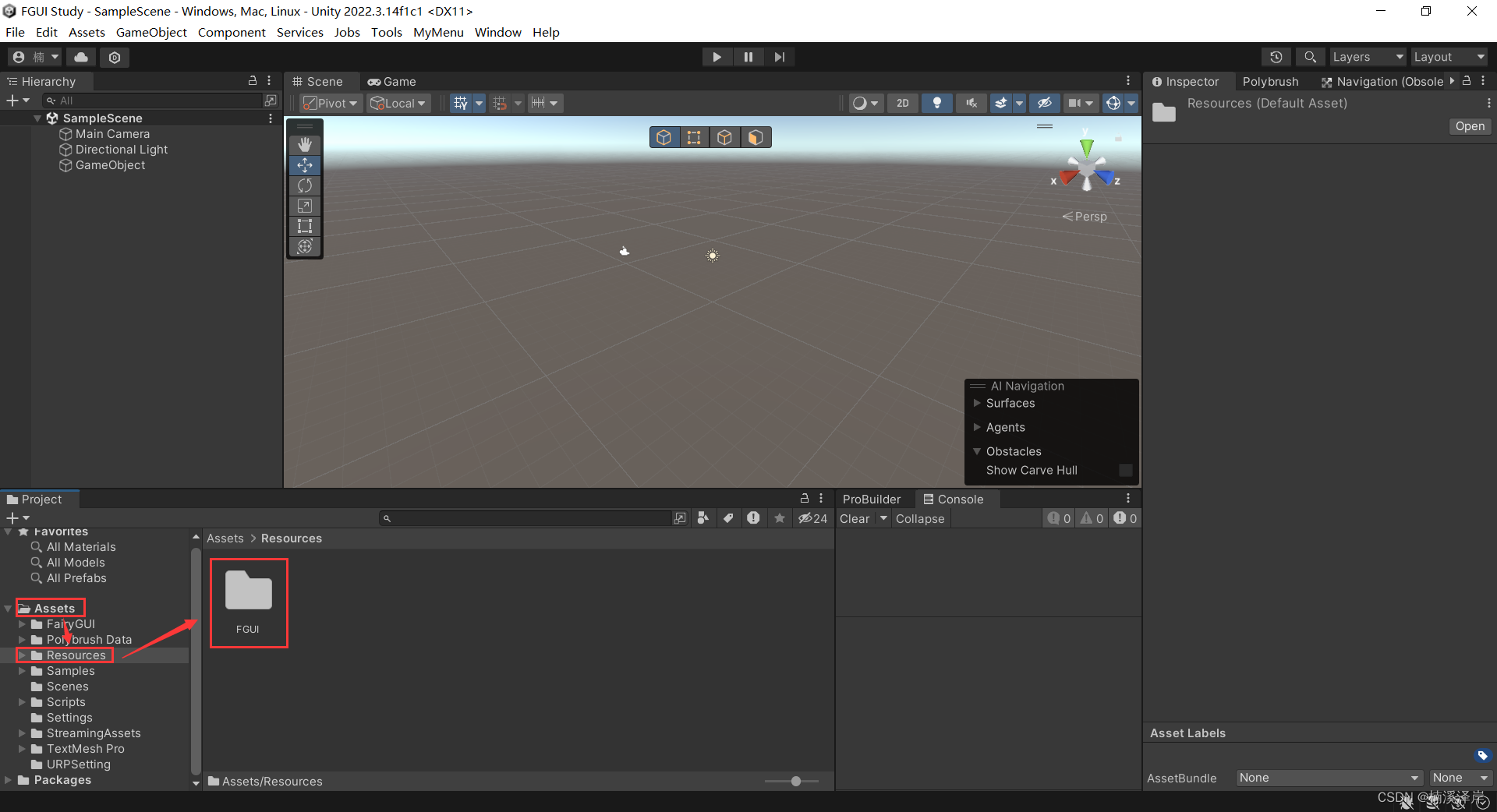Viewport: 1497px width, 812px height.
Task: Open the cloud services icon
Action: (81, 57)
